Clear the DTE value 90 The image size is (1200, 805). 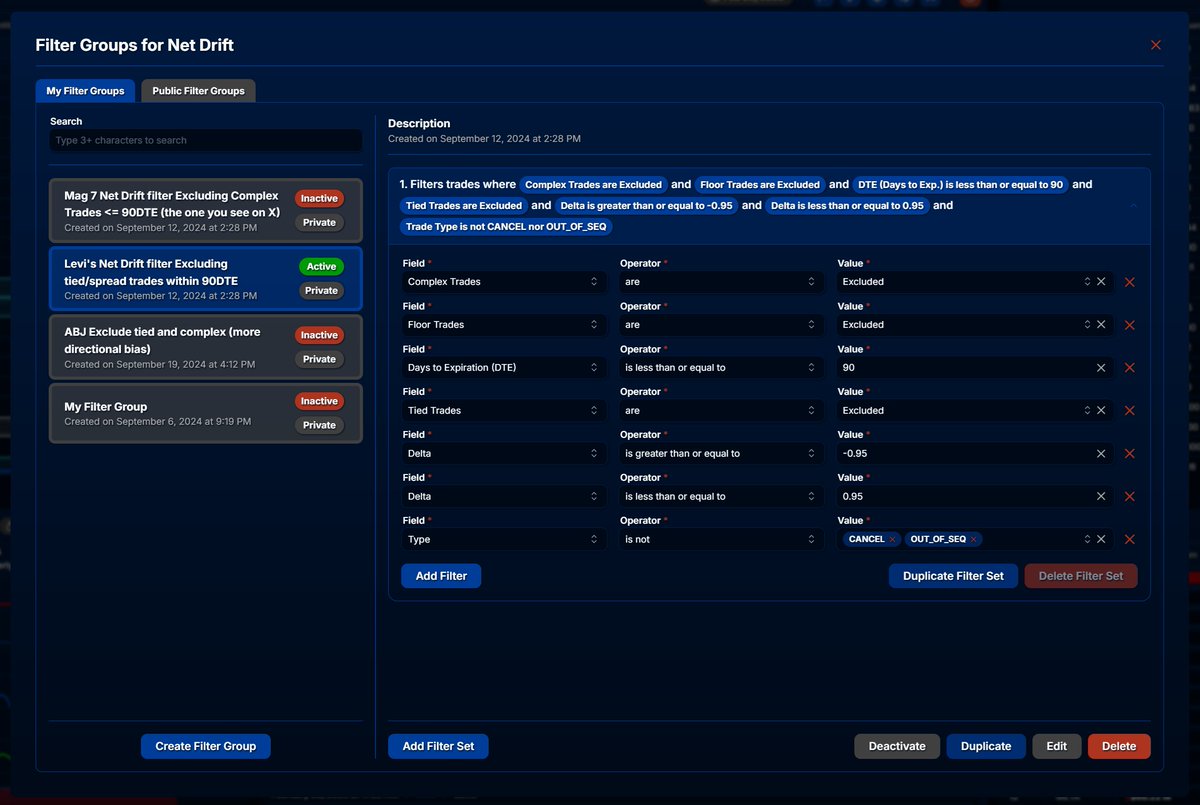[x=1101, y=368]
